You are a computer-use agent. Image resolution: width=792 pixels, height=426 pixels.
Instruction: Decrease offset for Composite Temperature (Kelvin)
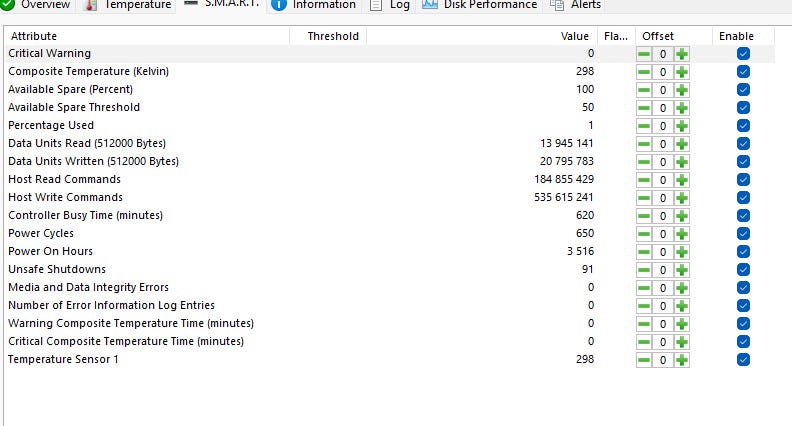point(644,72)
